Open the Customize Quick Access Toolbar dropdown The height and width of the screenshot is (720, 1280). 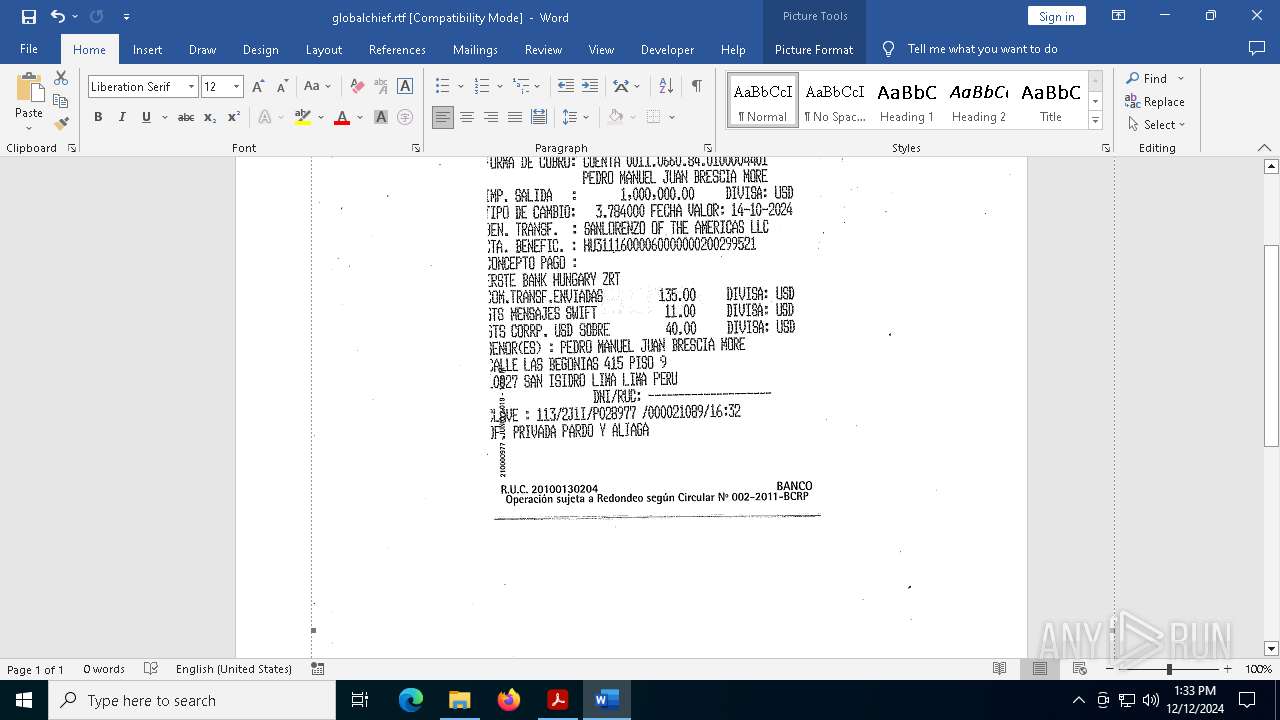[126, 16]
